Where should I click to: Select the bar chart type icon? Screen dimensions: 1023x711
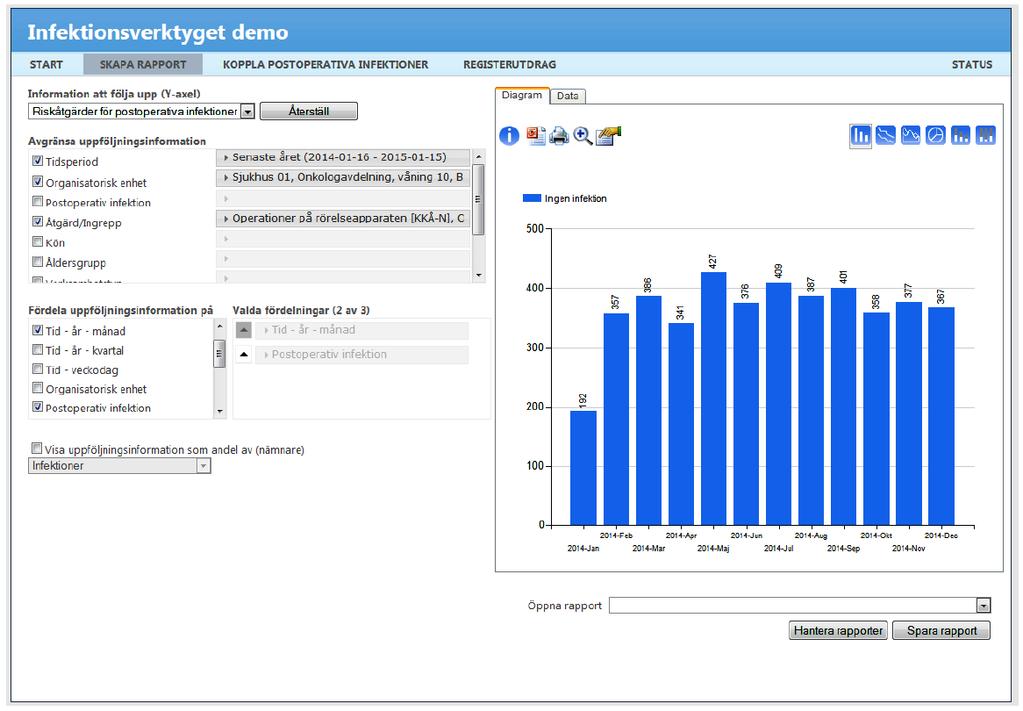pos(861,136)
